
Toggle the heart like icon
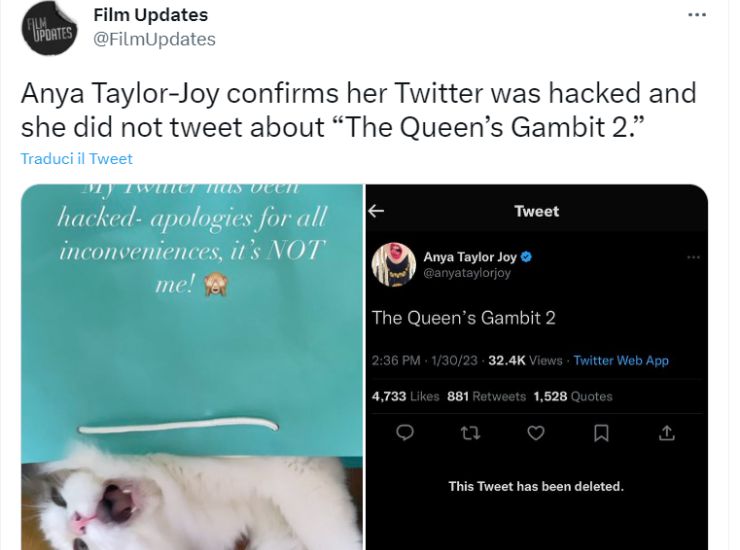[x=536, y=432]
